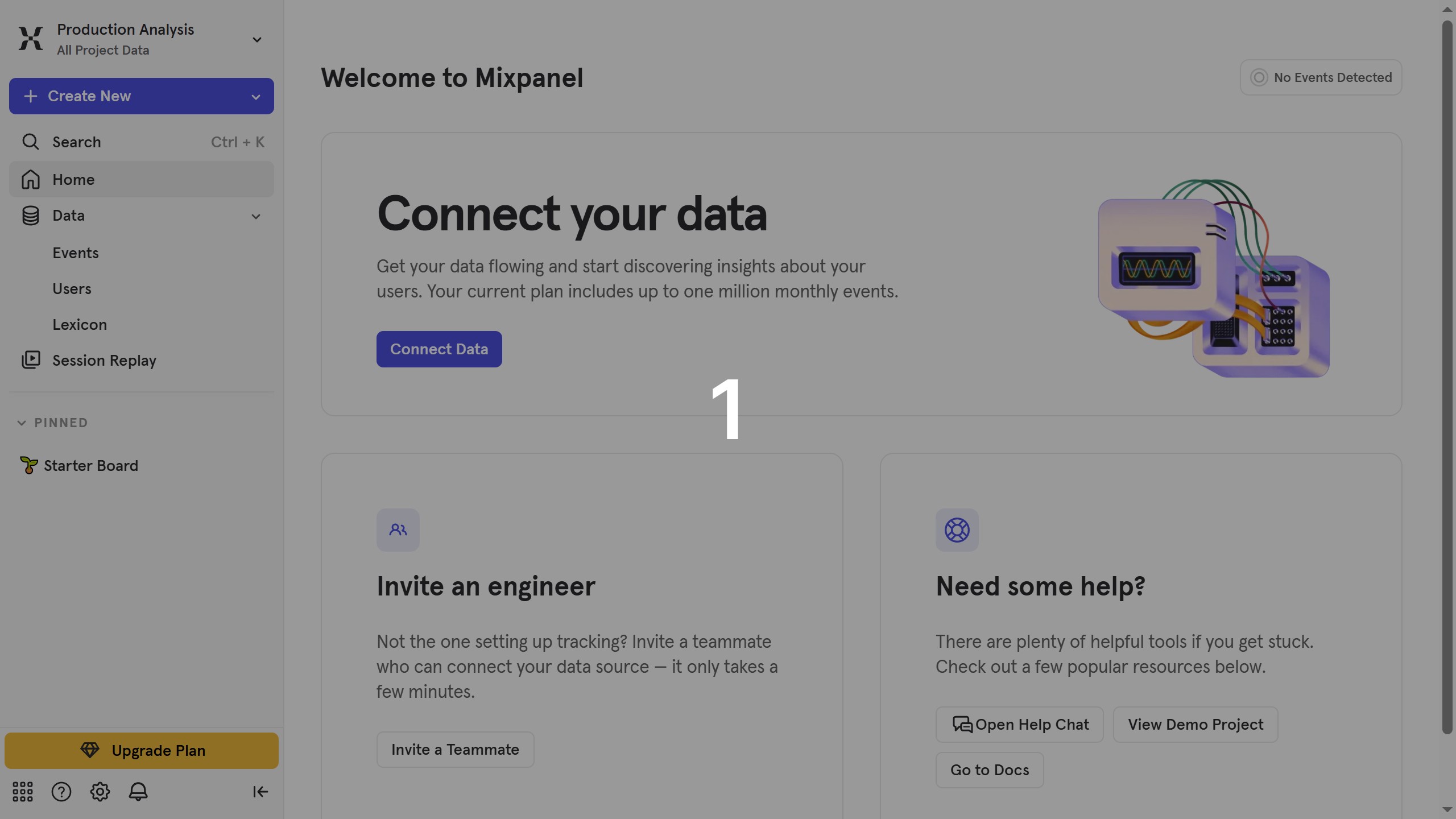The image size is (1456, 819).
Task: Click Invite a Teammate button
Action: click(x=455, y=750)
